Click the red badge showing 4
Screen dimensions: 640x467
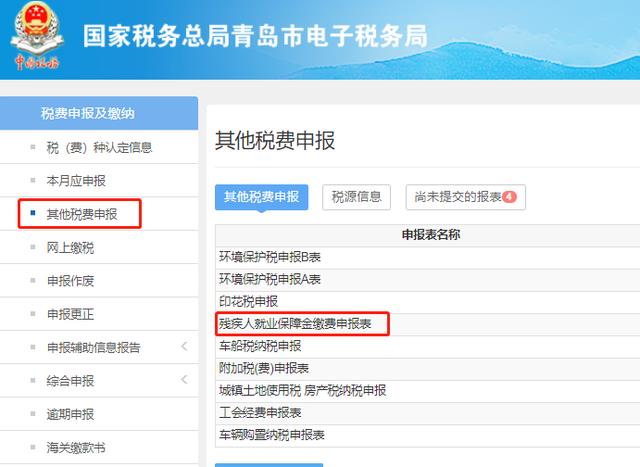tap(509, 197)
